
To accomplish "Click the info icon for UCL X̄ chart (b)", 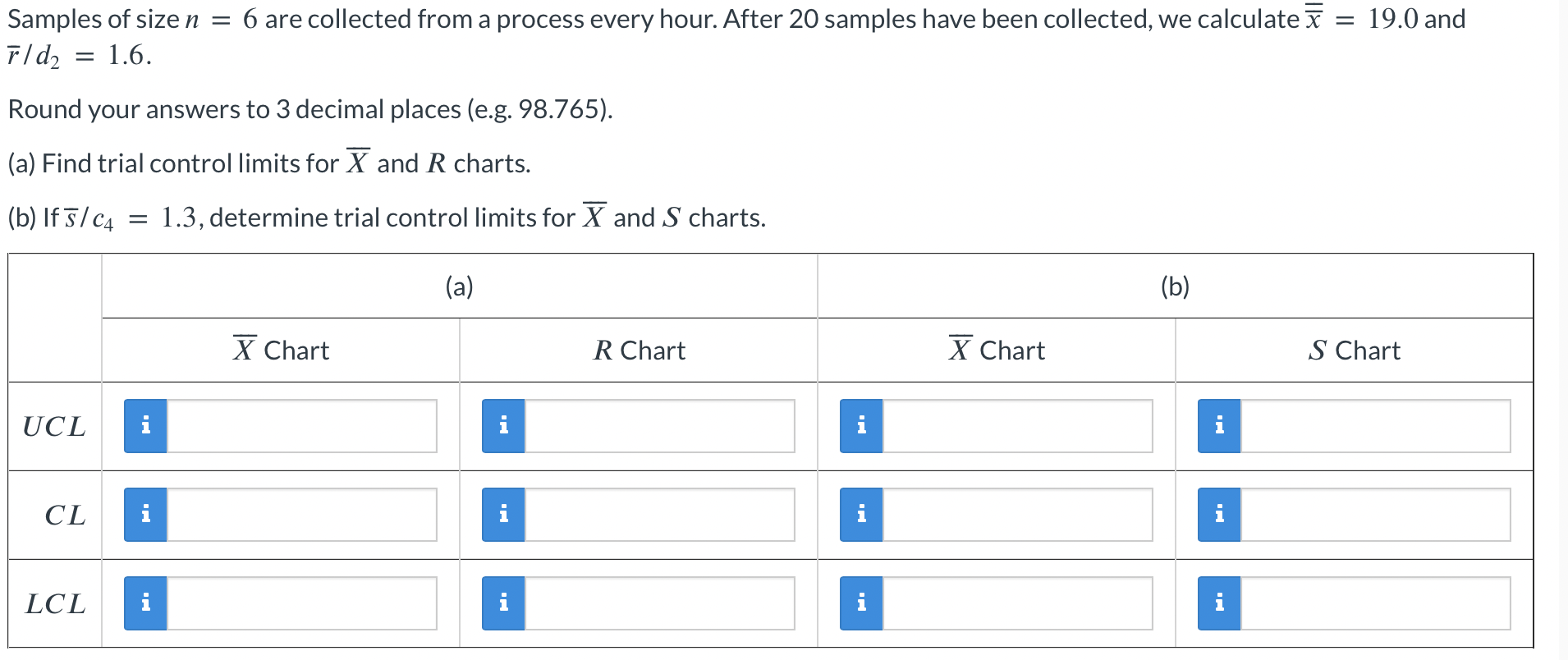I will [x=861, y=425].
